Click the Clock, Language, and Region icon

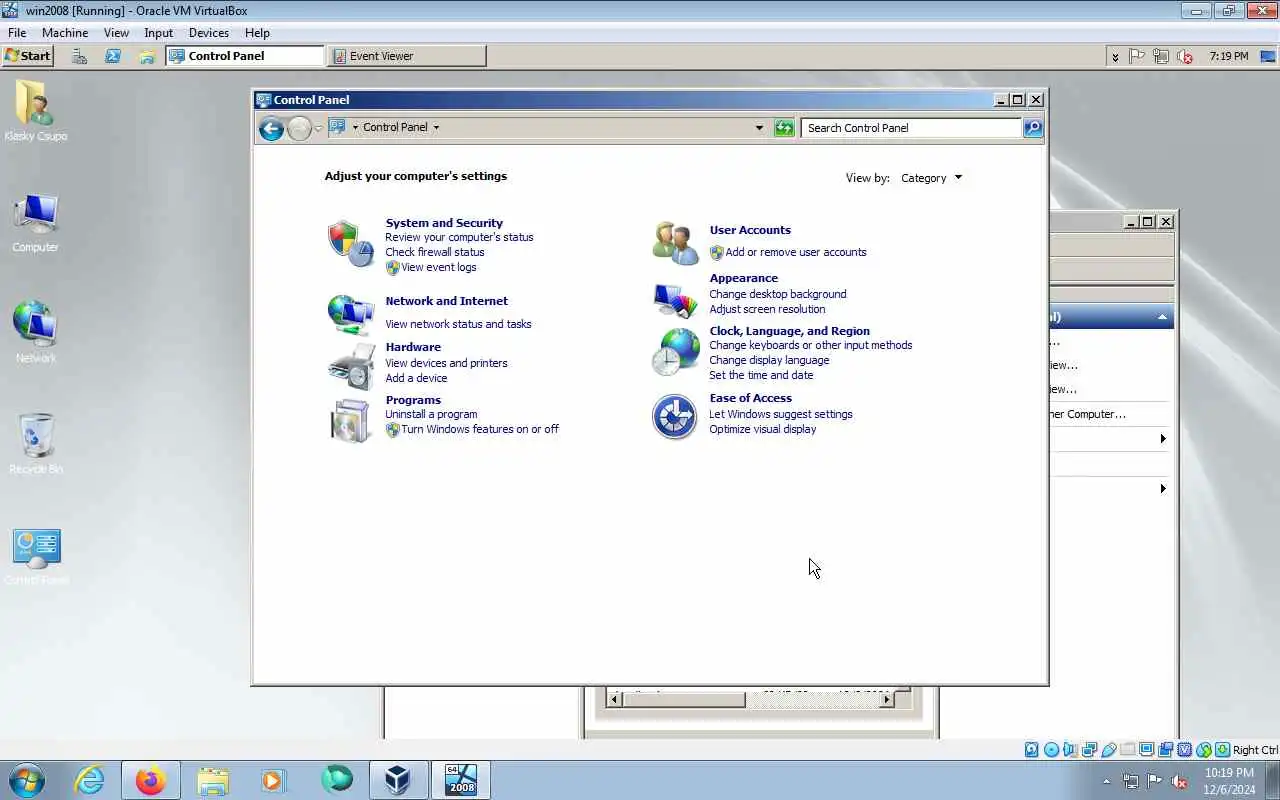pos(675,352)
